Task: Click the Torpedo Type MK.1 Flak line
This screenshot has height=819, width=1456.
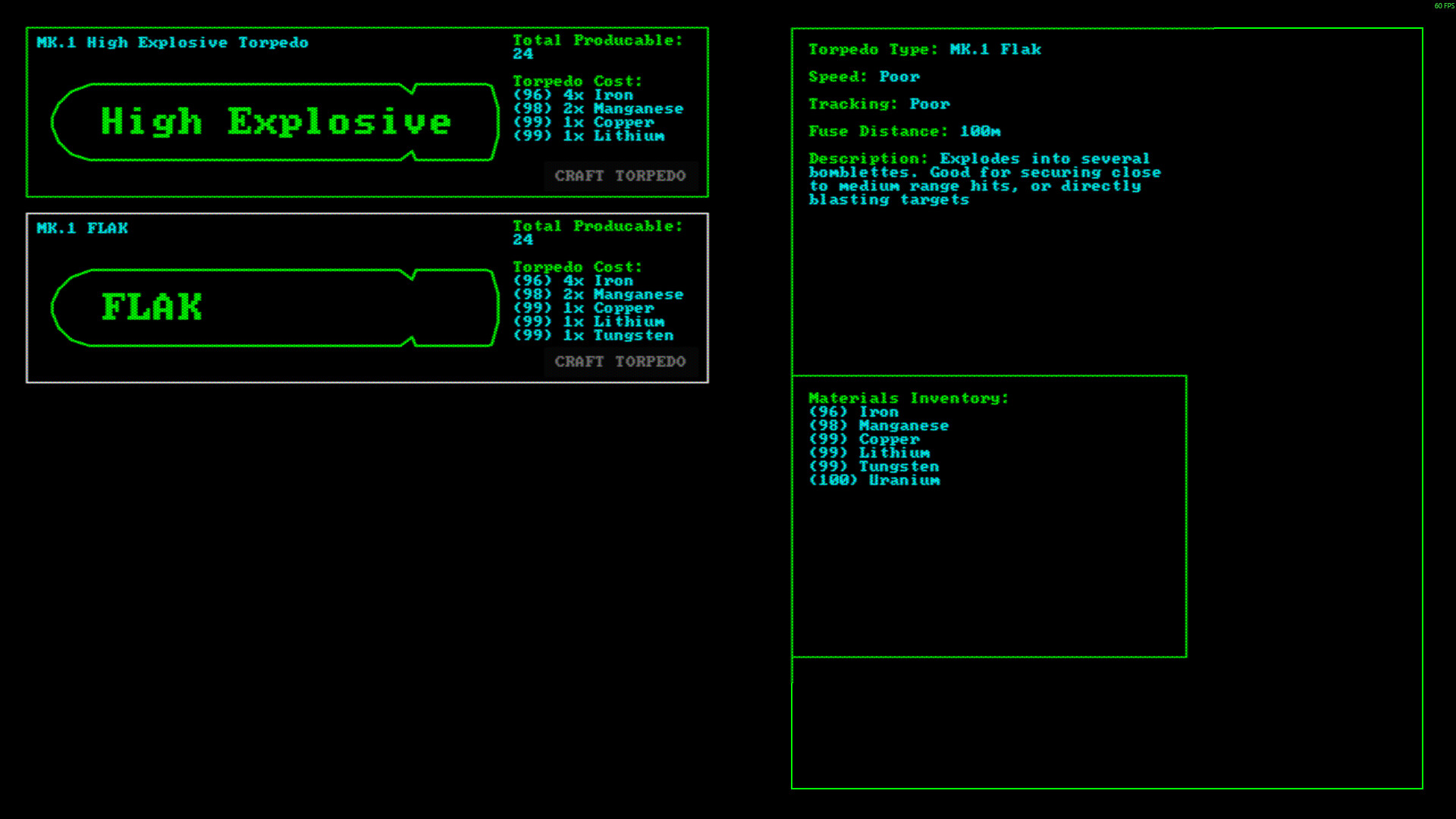Action: (x=924, y=49)
